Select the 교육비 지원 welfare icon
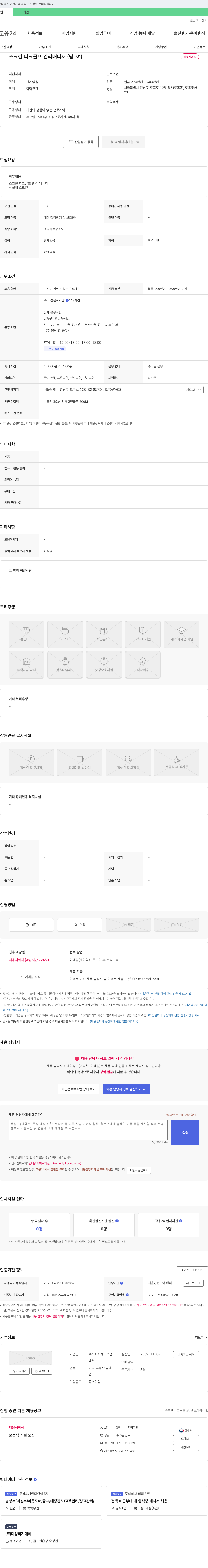The height and width of the screenshot is (1568, 208). 143,634
